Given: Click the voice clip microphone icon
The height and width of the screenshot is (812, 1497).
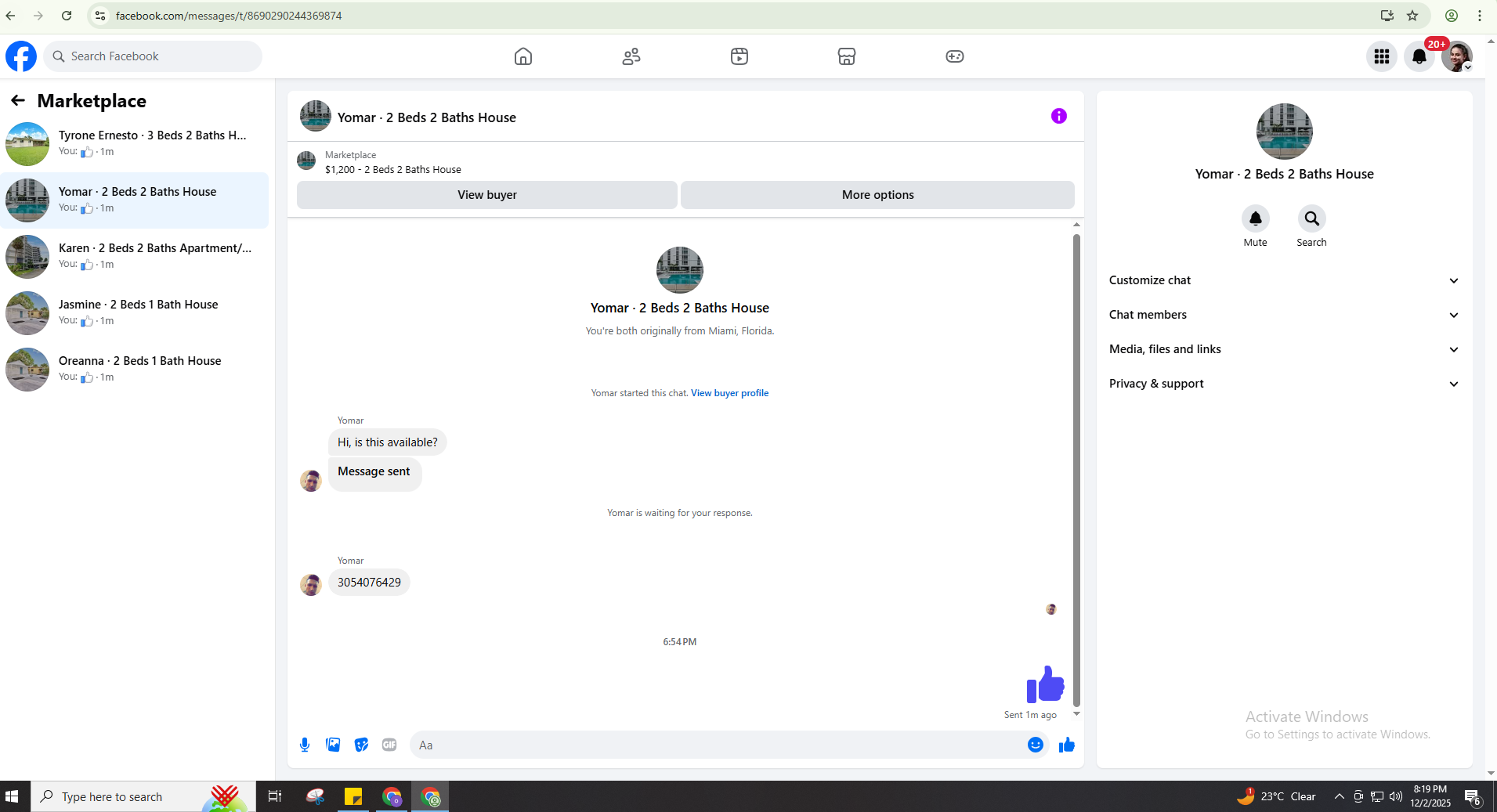Looking at the screenshot, I should pyautogui.click(x=305, y=745).
